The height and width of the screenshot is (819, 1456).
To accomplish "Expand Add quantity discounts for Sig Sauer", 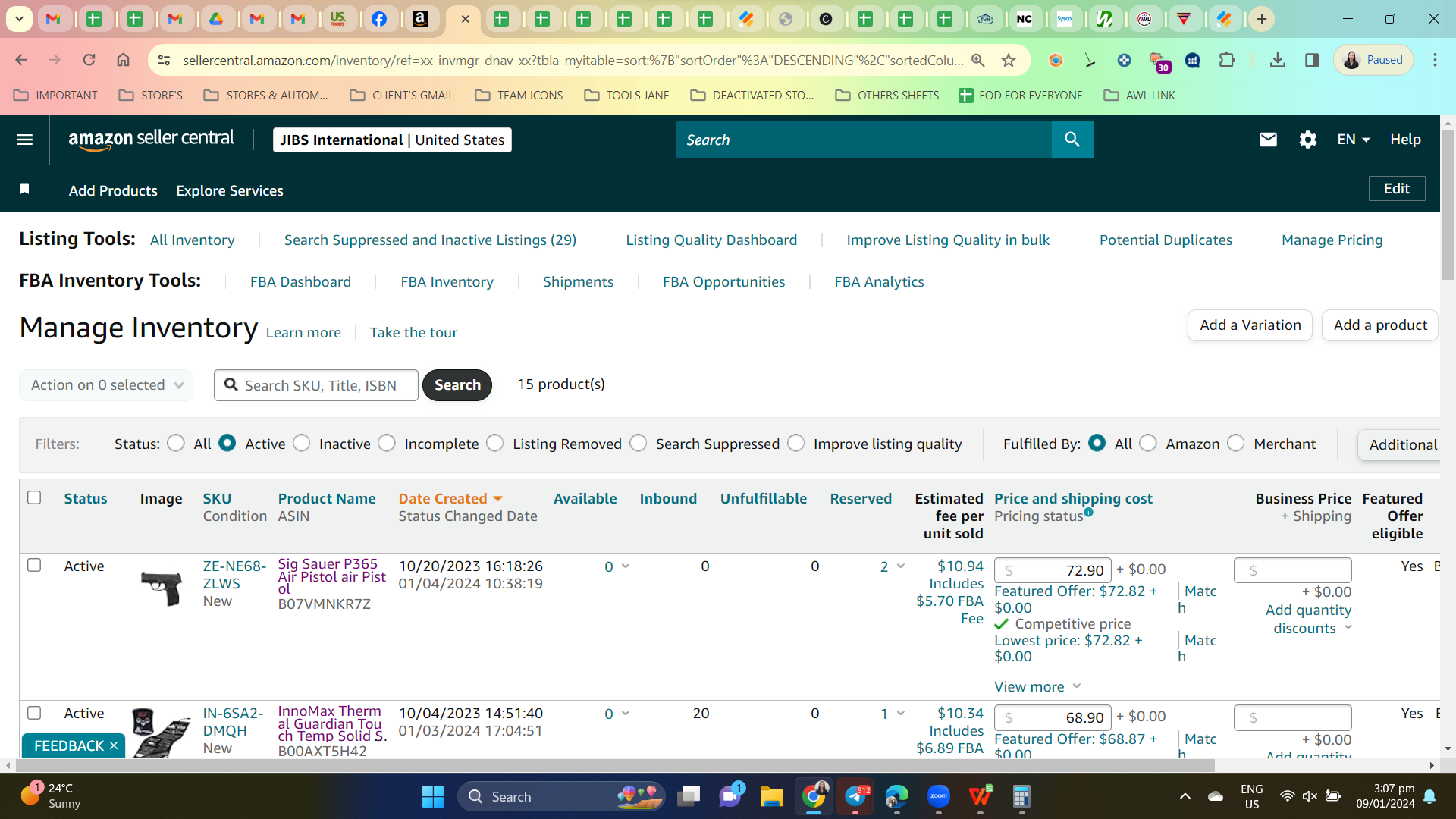I will (x=1308, y=619).
